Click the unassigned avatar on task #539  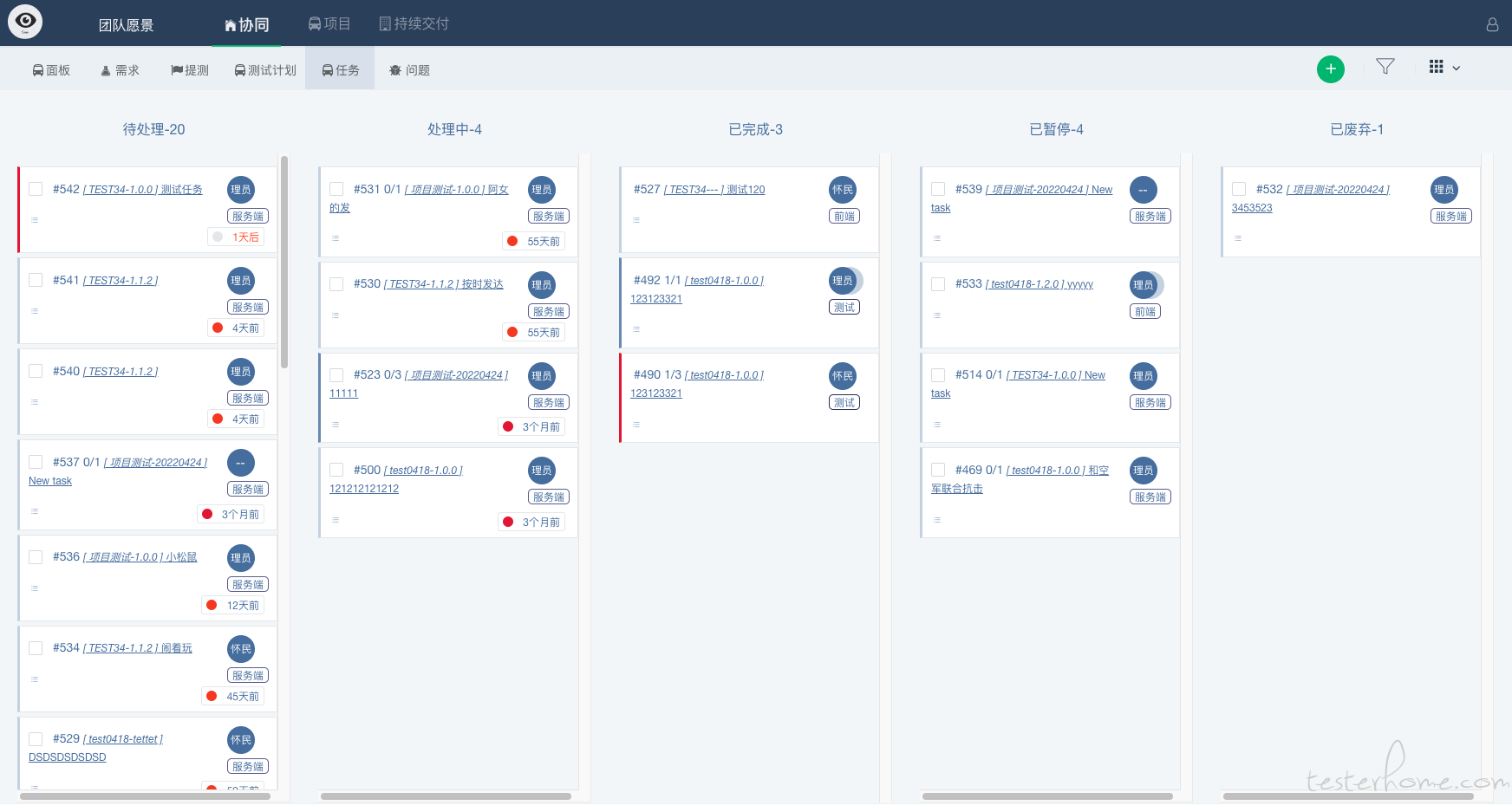1144,190
